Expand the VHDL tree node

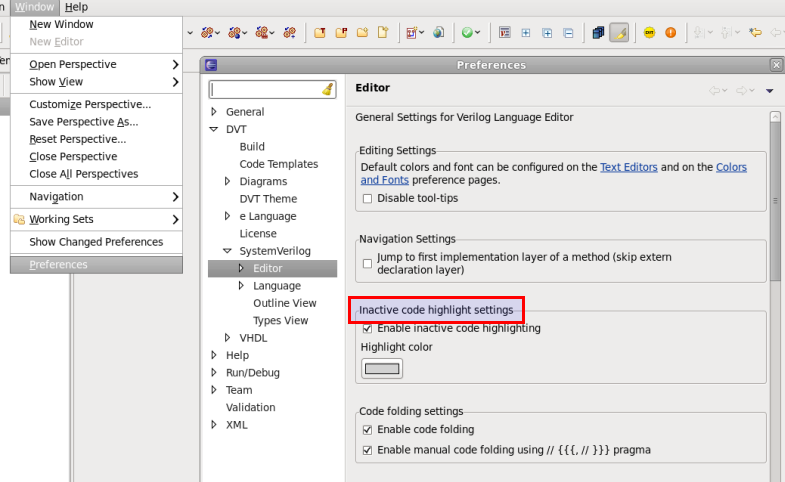pyautogui.click(x=228, y=338)
